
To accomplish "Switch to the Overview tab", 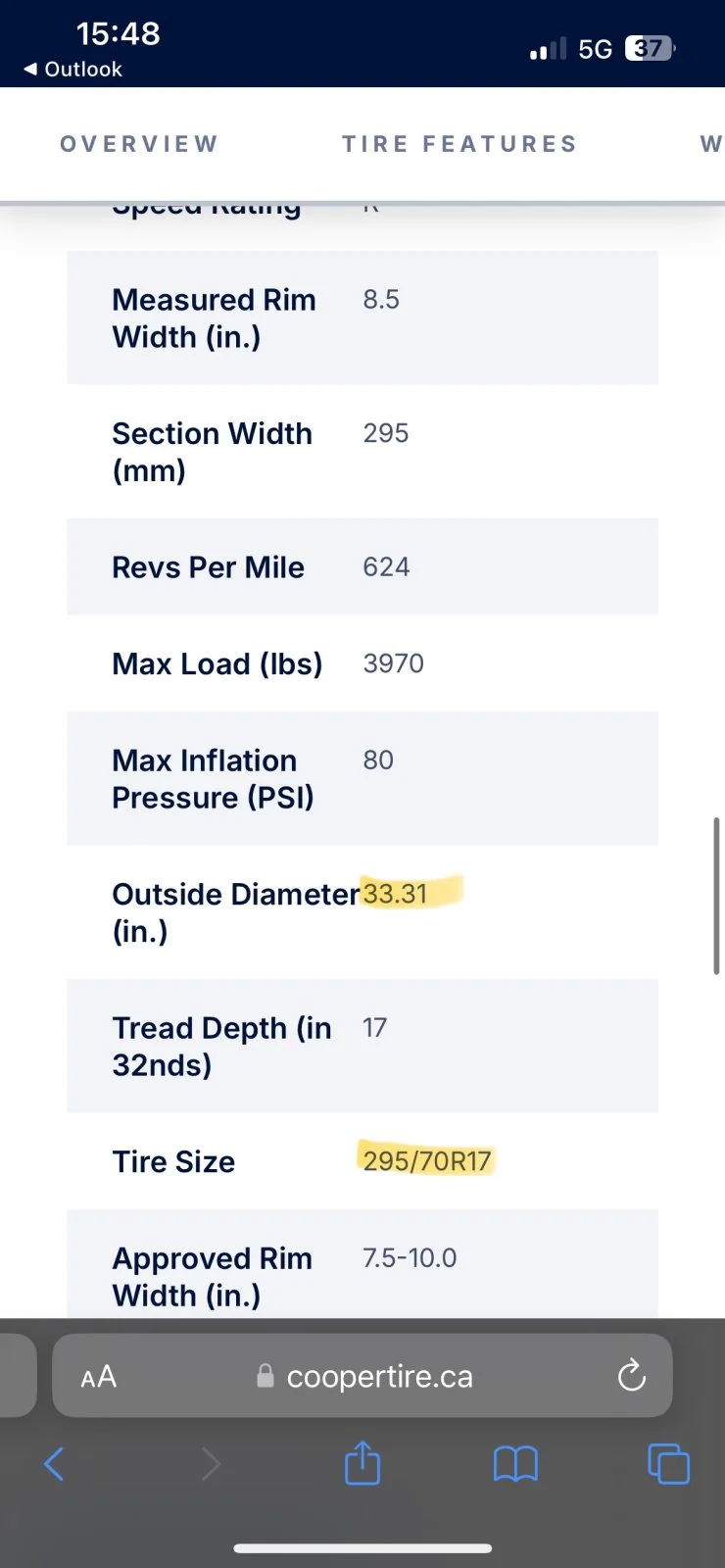I will (x=139, y=144).
